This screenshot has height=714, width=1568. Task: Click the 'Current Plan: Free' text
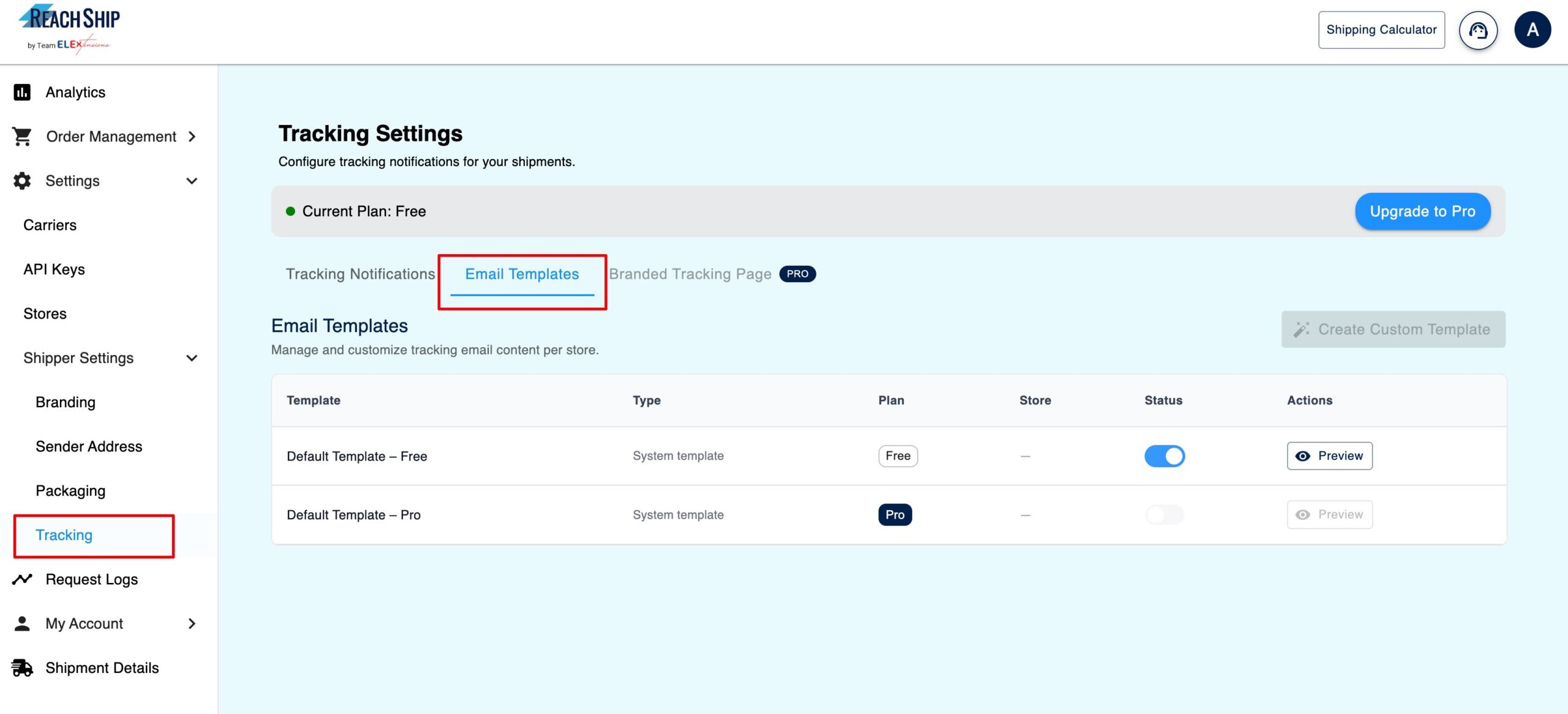tap(364, 211)
